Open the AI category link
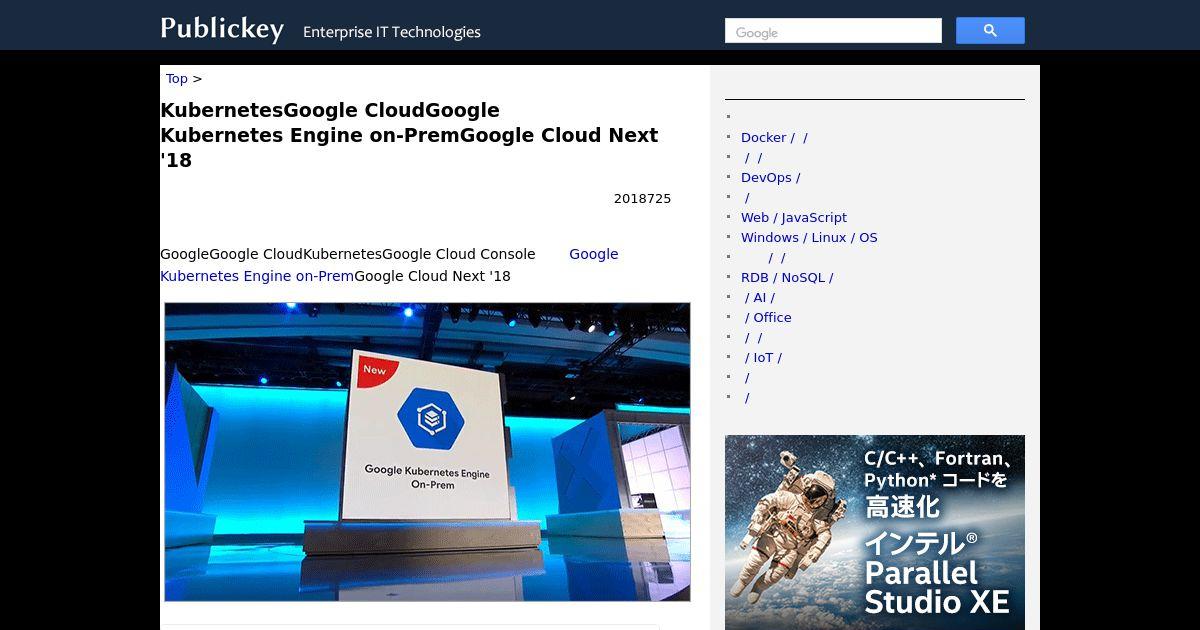 coord(759,297)
